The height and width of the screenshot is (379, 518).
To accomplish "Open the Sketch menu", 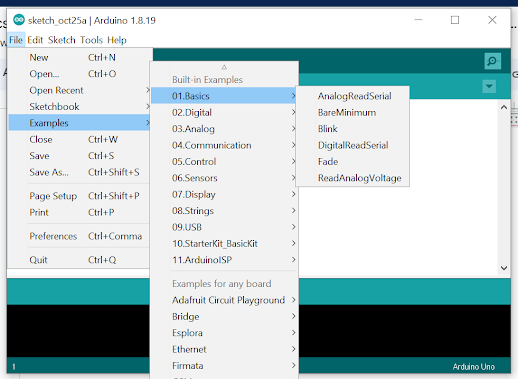I will coord(62,40).
